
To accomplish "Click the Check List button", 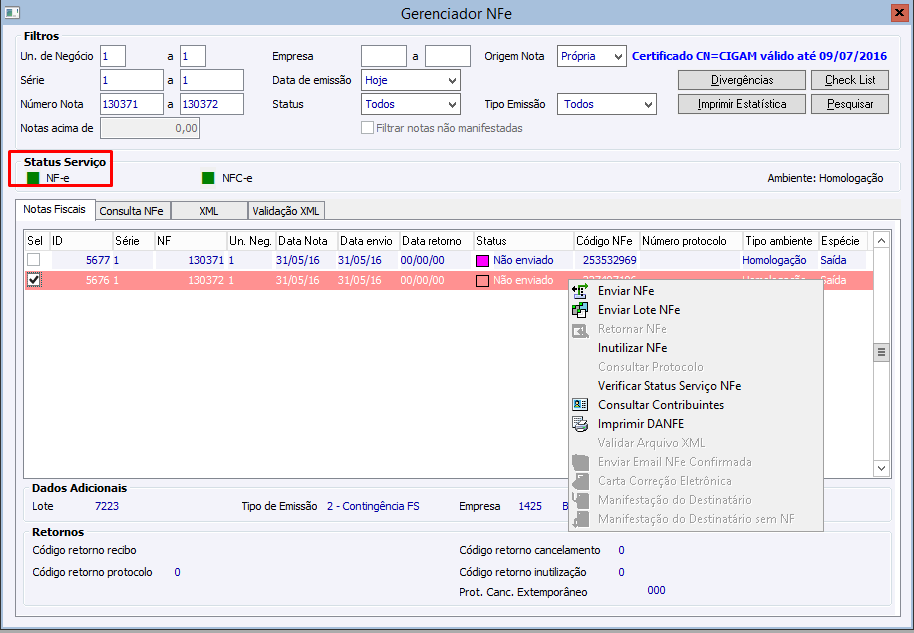I will click(850, 80).
